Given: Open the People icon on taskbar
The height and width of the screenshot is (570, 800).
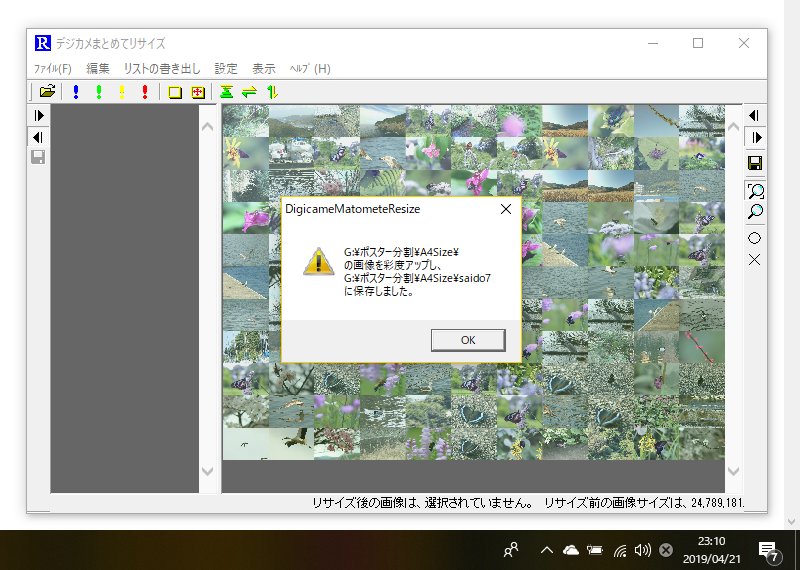Looking at the screenshot, I should click(x=511, y=550).
